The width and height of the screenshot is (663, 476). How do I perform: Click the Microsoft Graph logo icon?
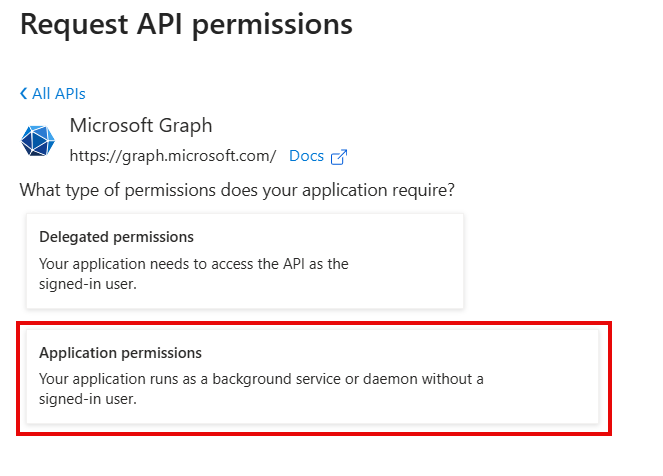coord(38,141)
